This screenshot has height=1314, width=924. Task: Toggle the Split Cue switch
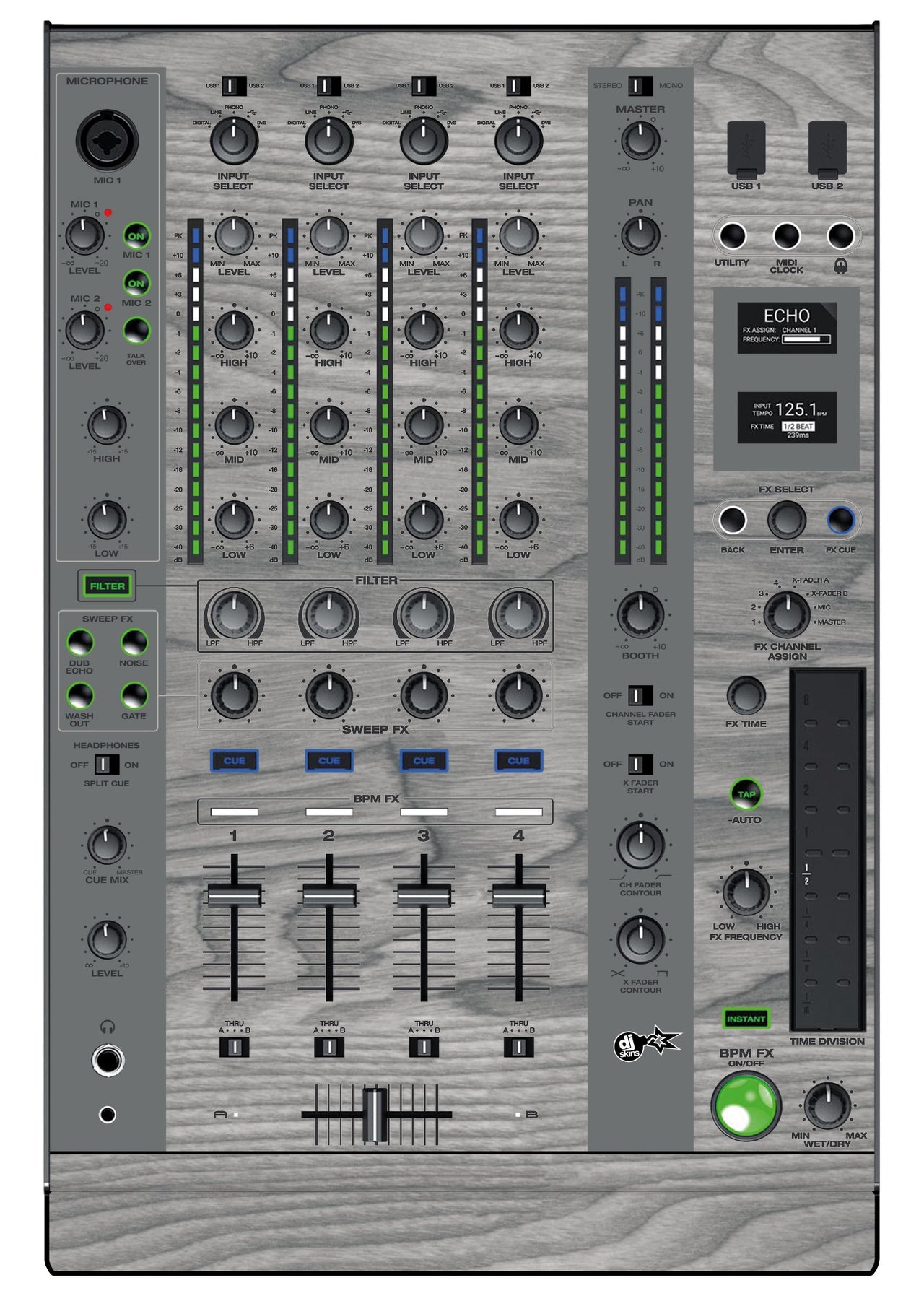pos(107,765)
